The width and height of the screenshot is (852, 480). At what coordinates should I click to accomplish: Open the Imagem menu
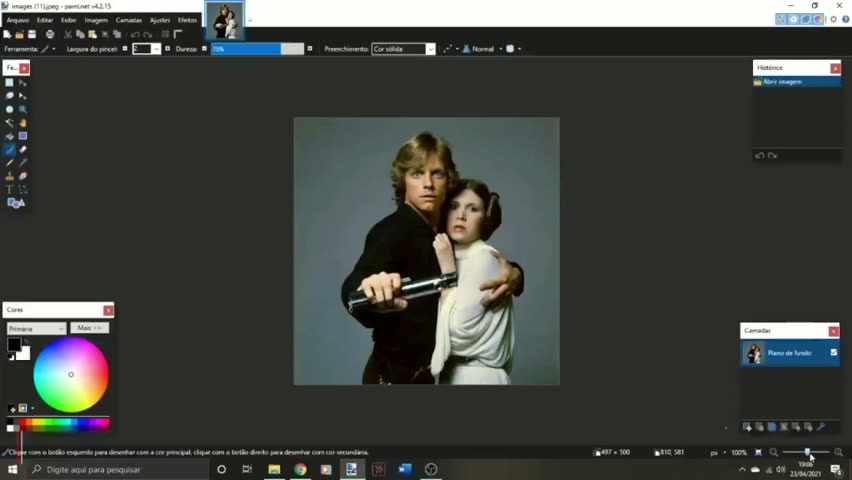coord(96,20)
